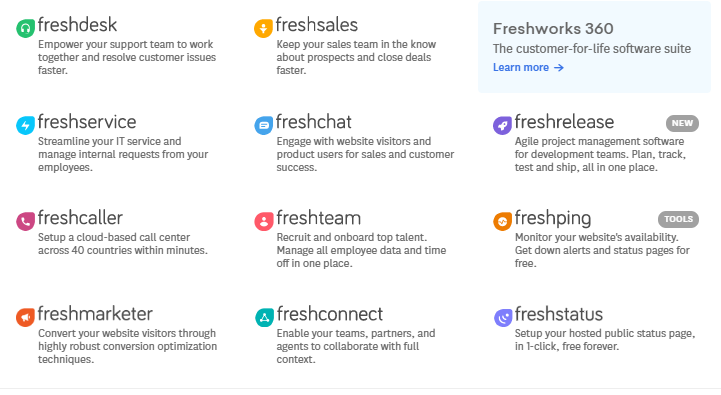Click the red Freshteam person icon
The width and height of the screenshot is (721, 395).
pos(263,221)
